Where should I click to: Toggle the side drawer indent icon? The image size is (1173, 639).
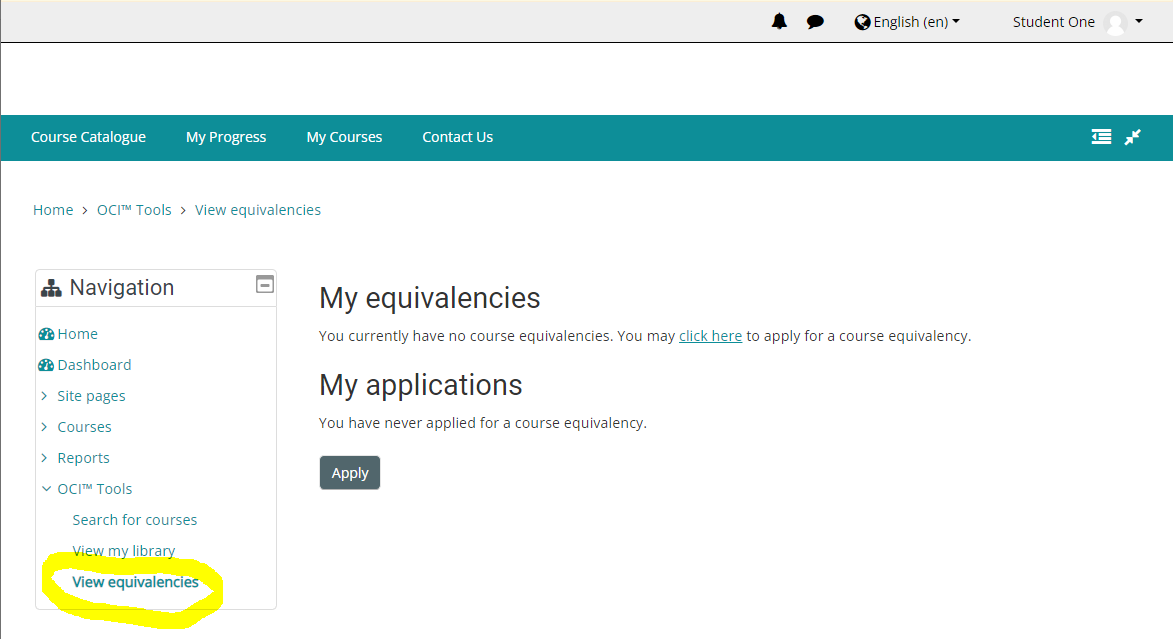[1101, 137]
